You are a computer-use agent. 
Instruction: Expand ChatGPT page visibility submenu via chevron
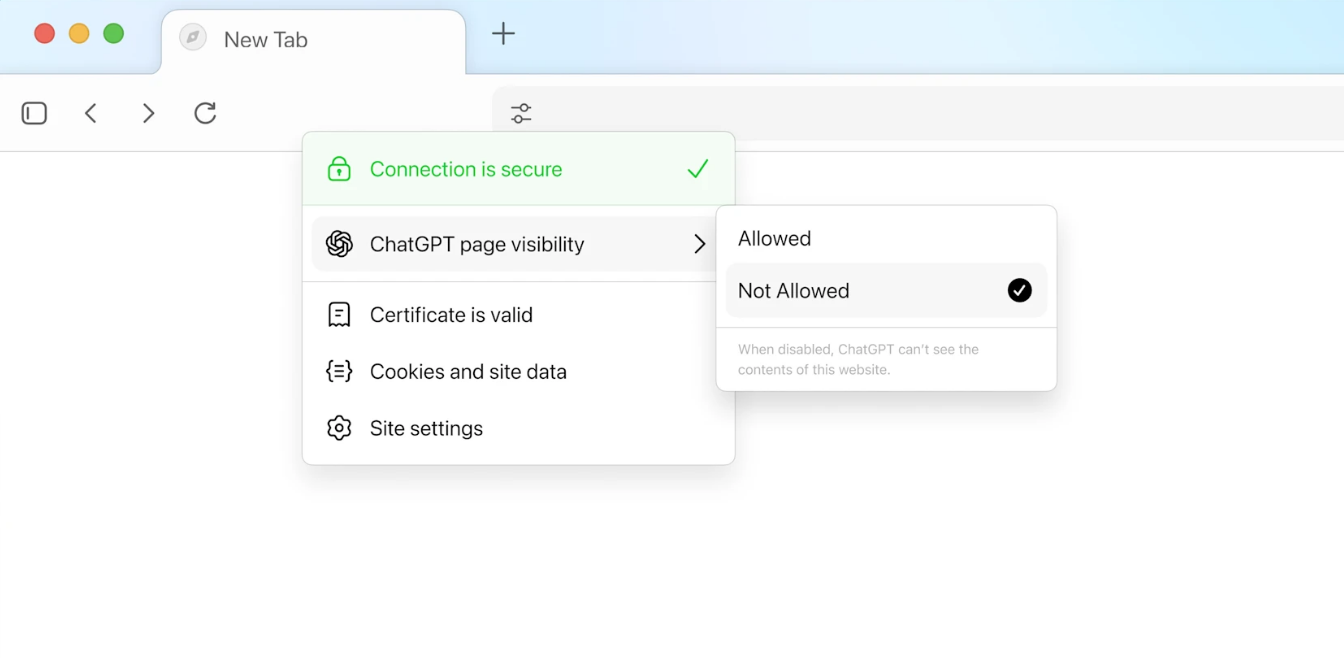[700, 243]
